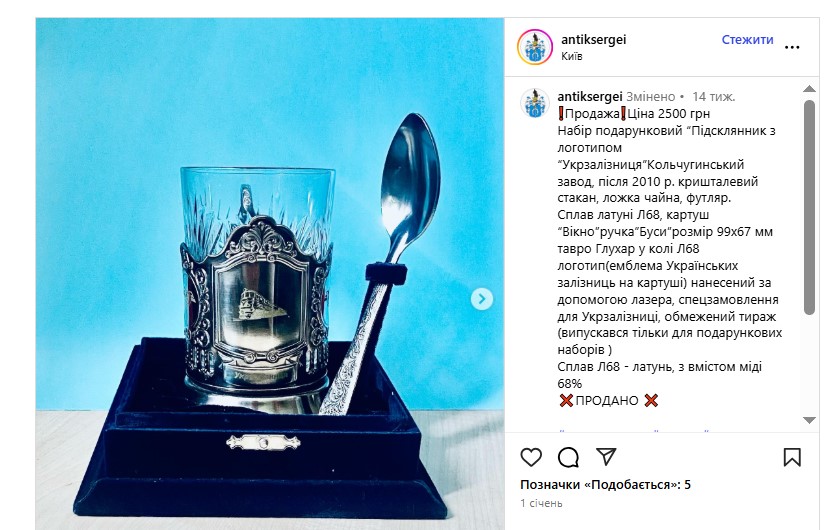
Task: Click antiksergei username in the caption
Action: coord(589,97)
